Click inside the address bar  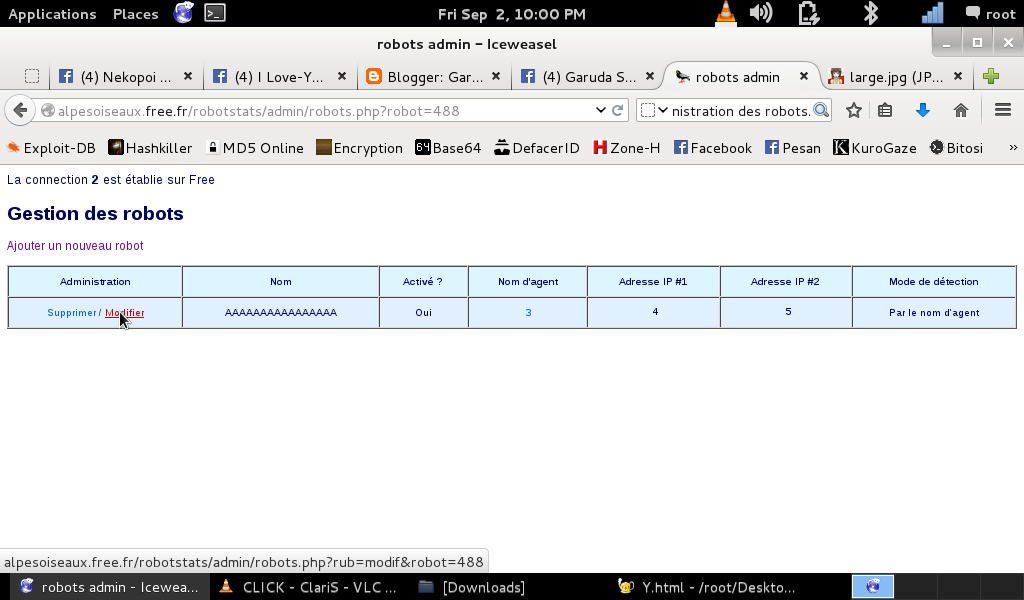coord(300,110)
